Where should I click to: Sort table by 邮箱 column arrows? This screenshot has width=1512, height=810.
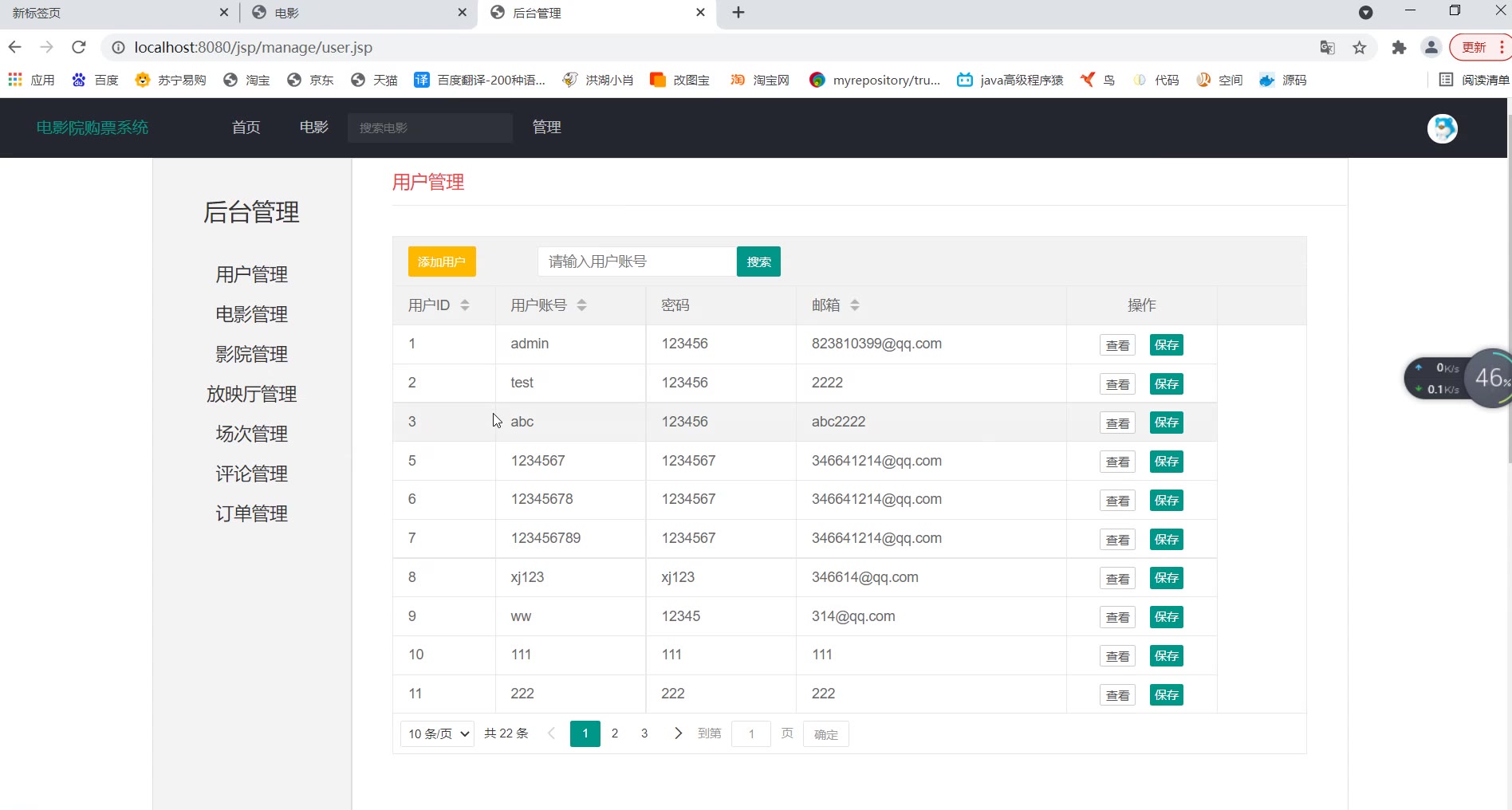[x=855, y=305]
